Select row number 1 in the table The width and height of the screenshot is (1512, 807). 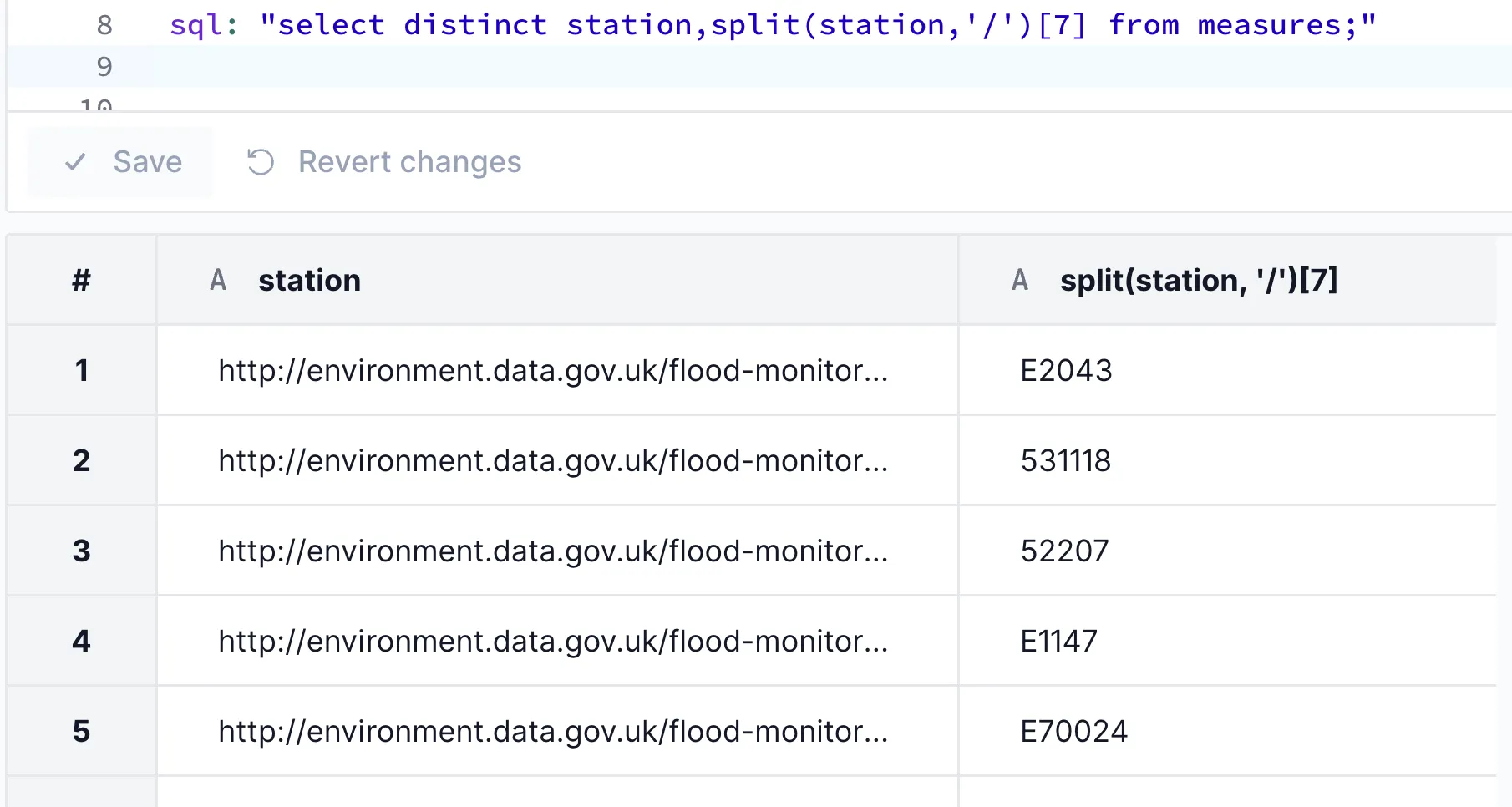(81, 370)
